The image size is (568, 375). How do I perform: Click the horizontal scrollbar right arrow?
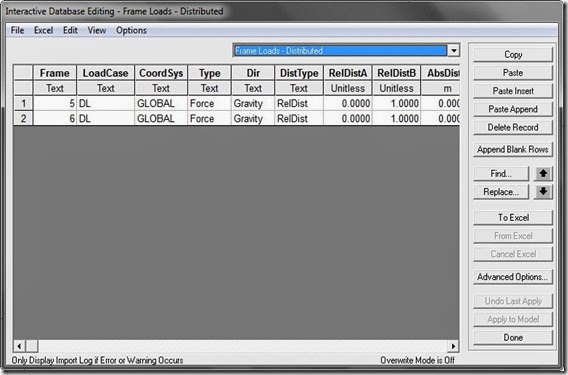tap(453, 346)
